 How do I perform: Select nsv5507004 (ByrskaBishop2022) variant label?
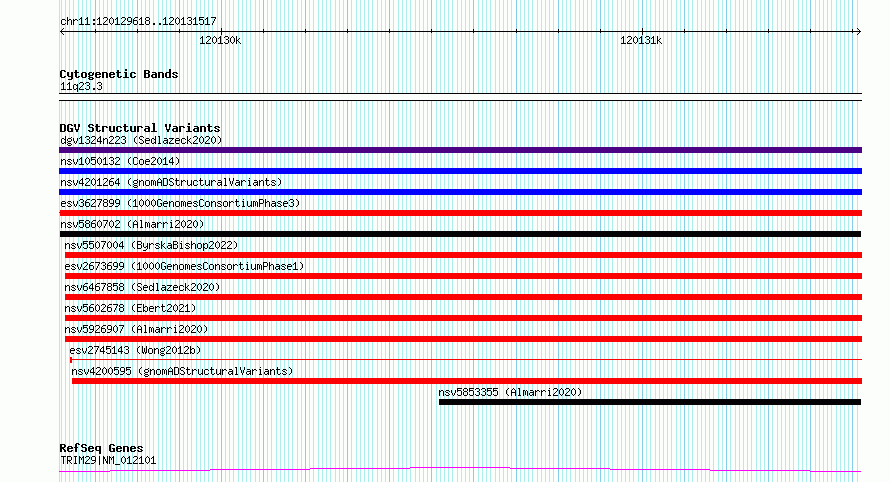tap(151, 245)
